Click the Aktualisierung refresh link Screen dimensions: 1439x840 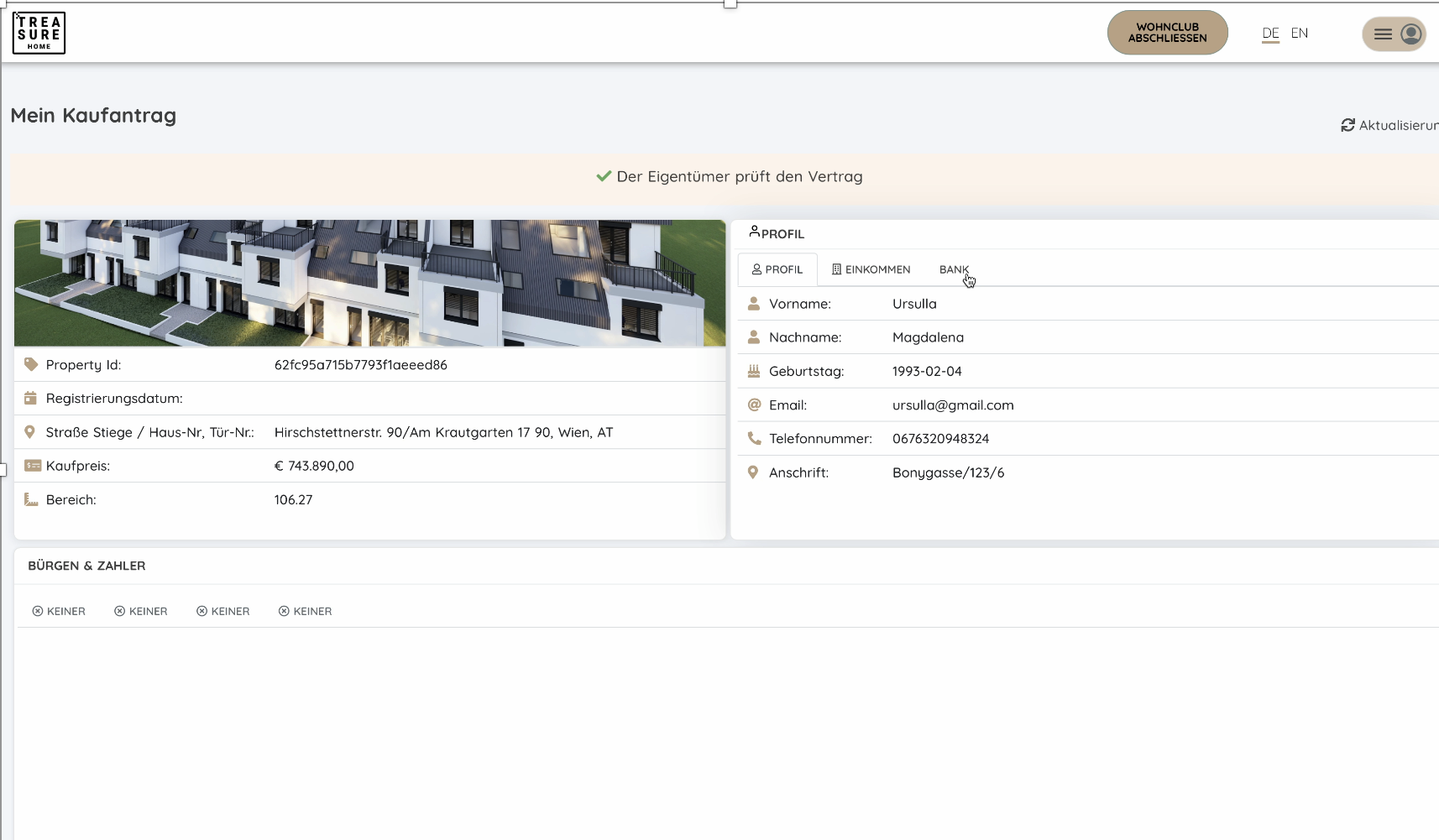tap(1389, 125)
